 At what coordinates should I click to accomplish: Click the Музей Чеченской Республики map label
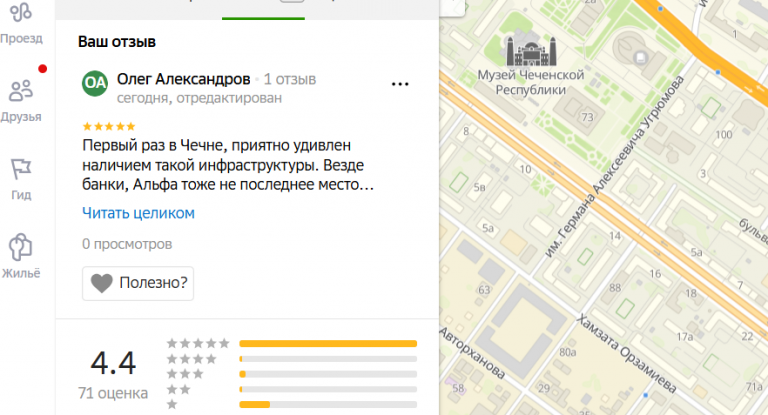pyautogui.click(x=531, y=82)
